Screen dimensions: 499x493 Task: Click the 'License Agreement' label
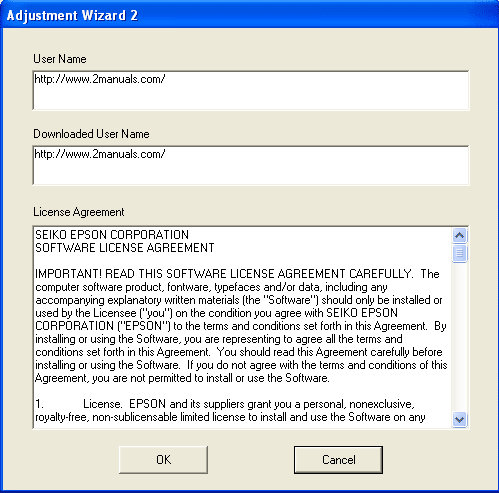(79, 212)
